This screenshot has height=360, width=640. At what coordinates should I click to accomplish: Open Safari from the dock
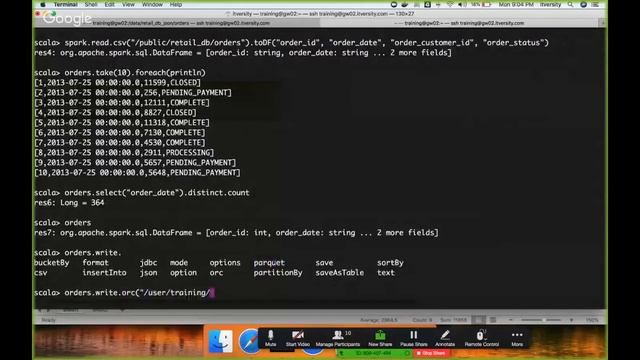click(249, 342)
